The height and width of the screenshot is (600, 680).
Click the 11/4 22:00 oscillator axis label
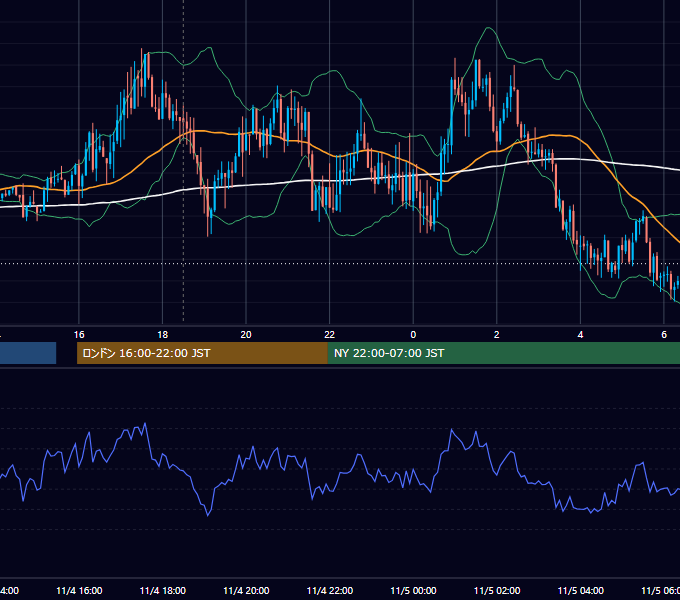pyautogui.click(x=330, y=591)
